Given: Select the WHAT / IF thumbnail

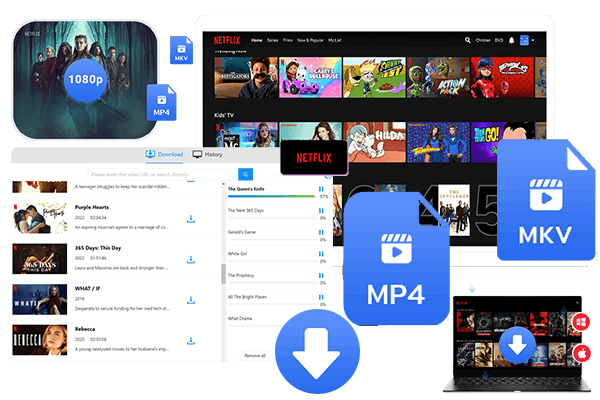Looking at the screenshot, I should pos(40,299).
